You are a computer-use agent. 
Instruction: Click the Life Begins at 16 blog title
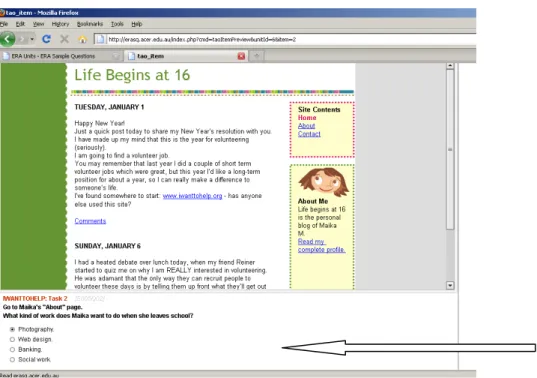coord(132,75)
